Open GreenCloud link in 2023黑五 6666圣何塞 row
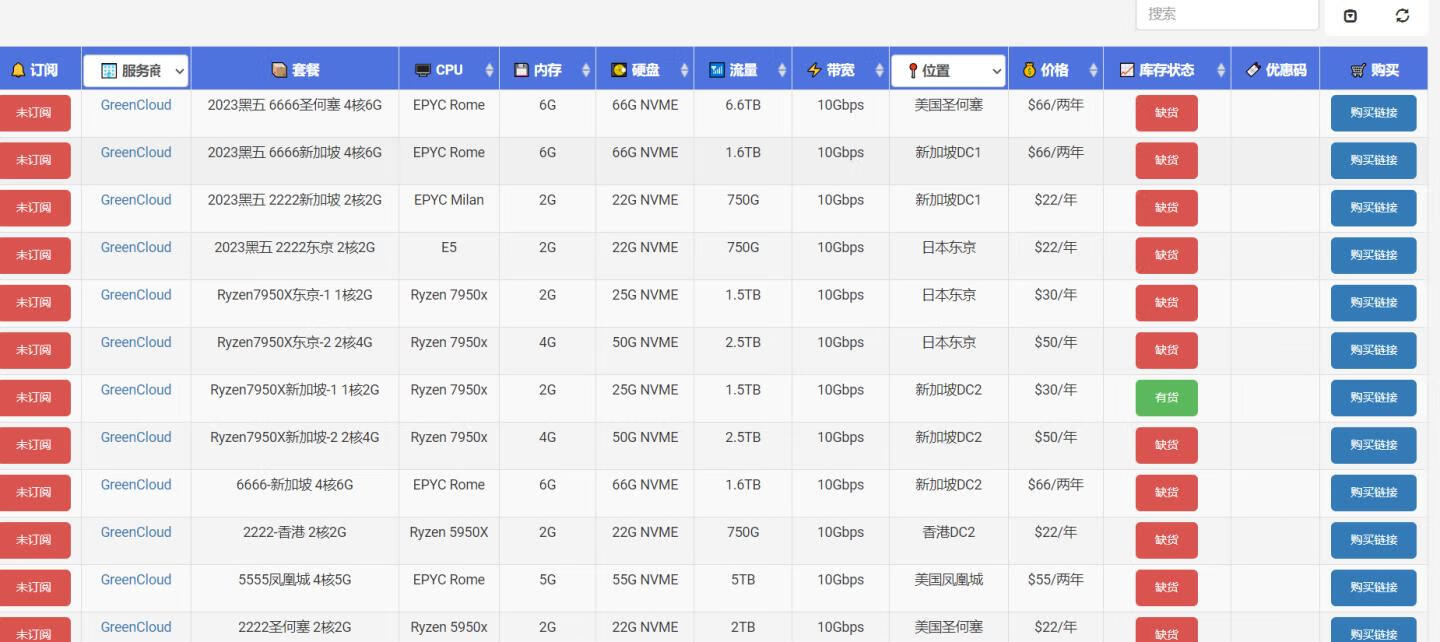Image resolution: width=1440 pixels, height=642 pixels. coord(136,105)
